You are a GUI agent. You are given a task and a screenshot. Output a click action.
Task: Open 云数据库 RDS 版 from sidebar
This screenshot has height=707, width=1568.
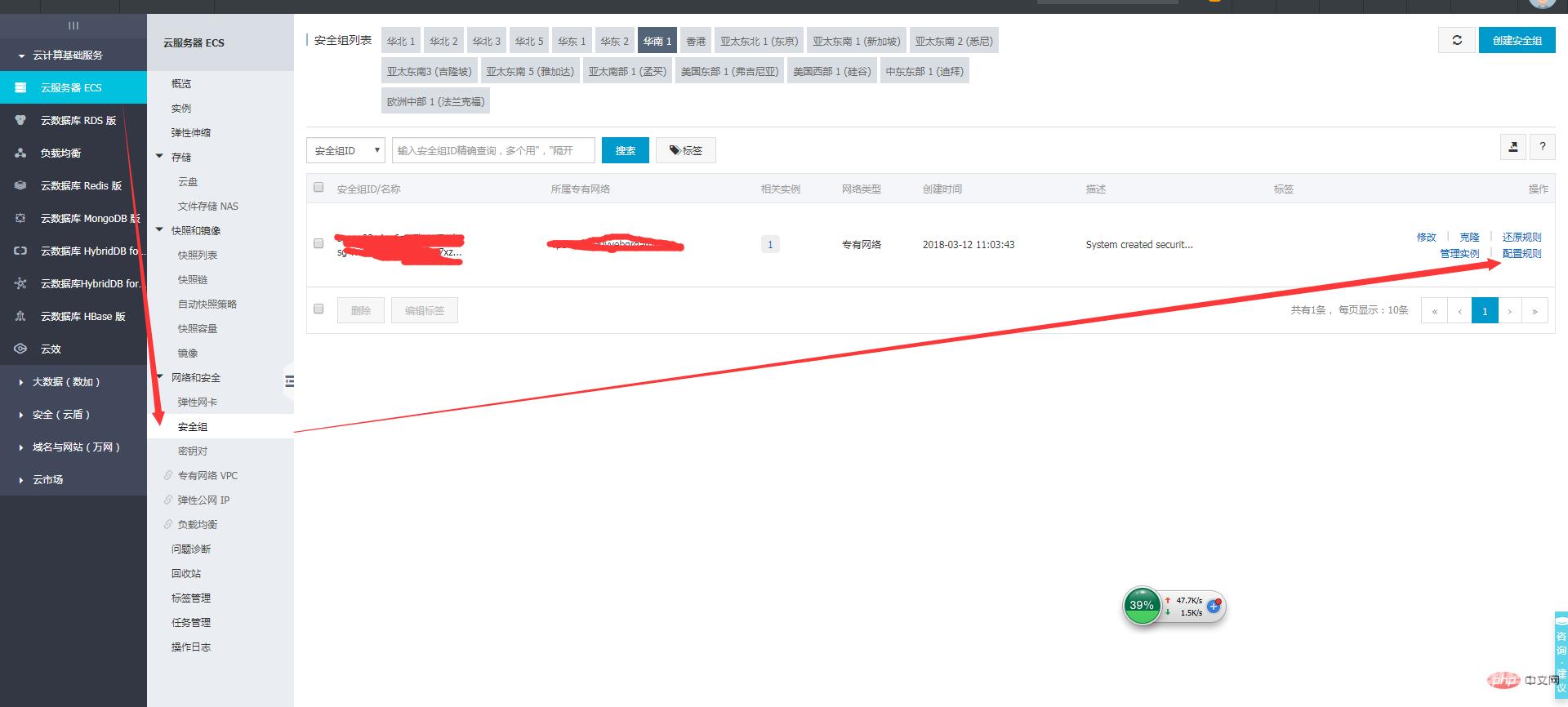[x=78, y=120]
